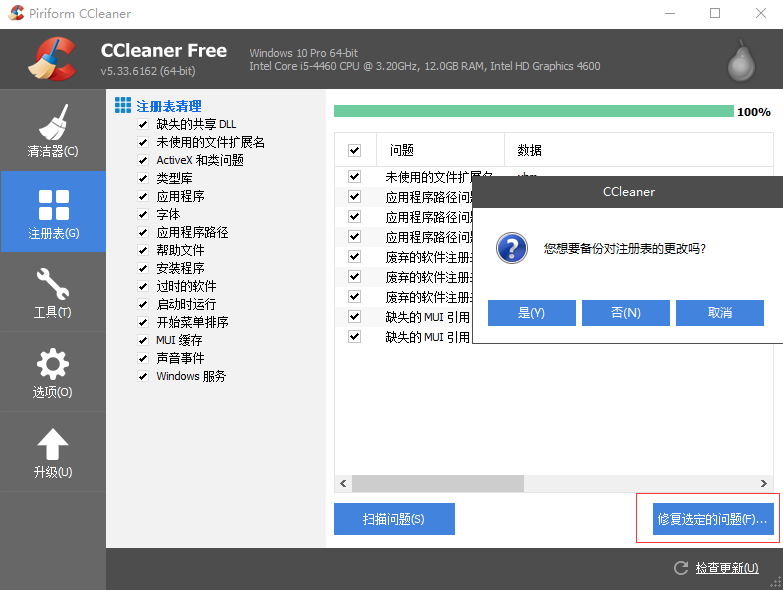Click the question mark icon in the dialog
The width and height of the screenshot is (783, 590).
pos(511,248)
